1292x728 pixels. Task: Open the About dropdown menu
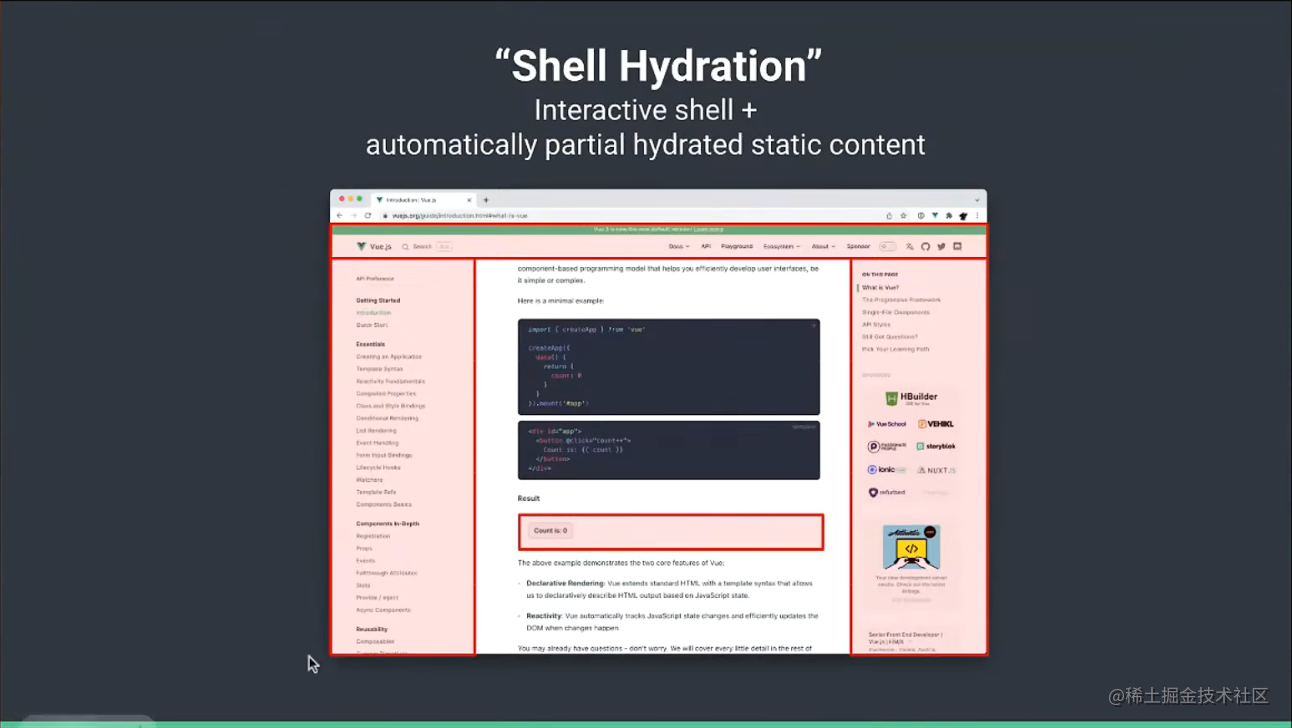[823, 246]
